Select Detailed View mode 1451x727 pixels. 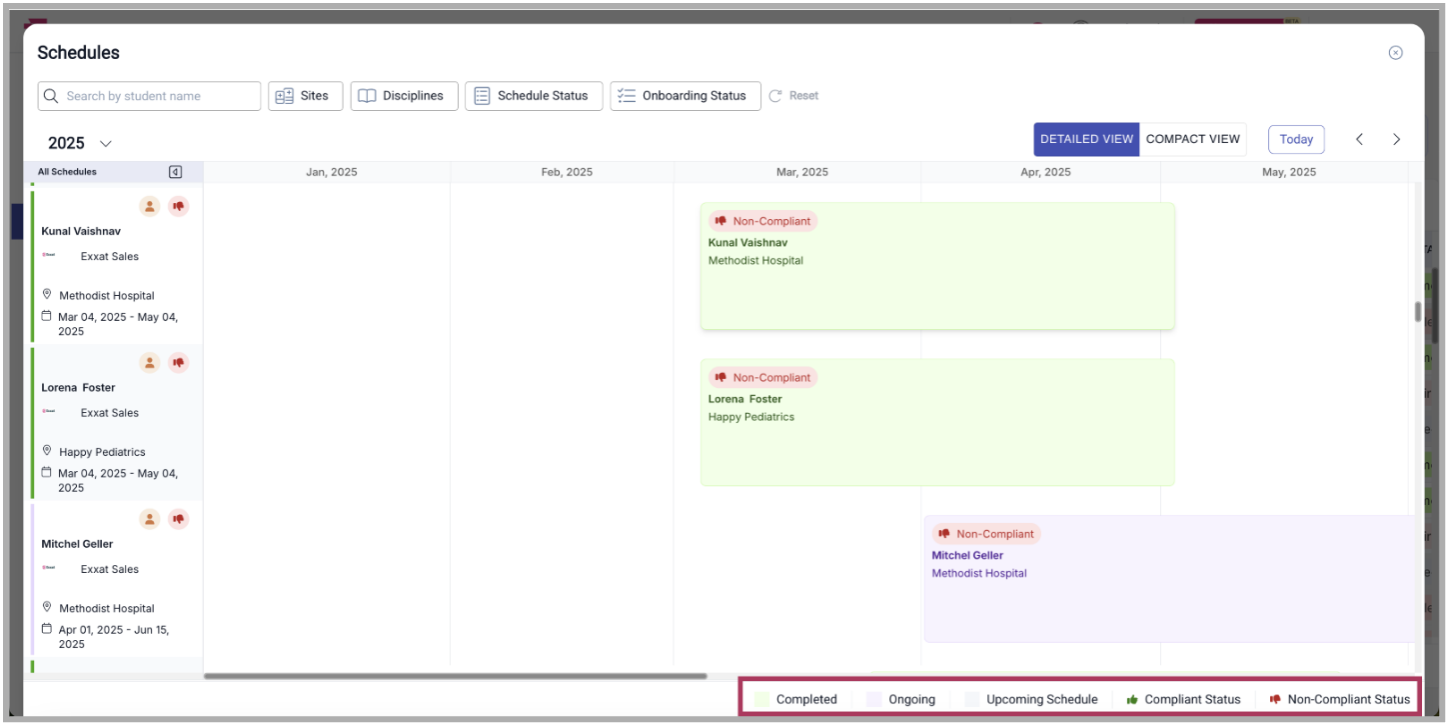click(x=1086, y=140)
